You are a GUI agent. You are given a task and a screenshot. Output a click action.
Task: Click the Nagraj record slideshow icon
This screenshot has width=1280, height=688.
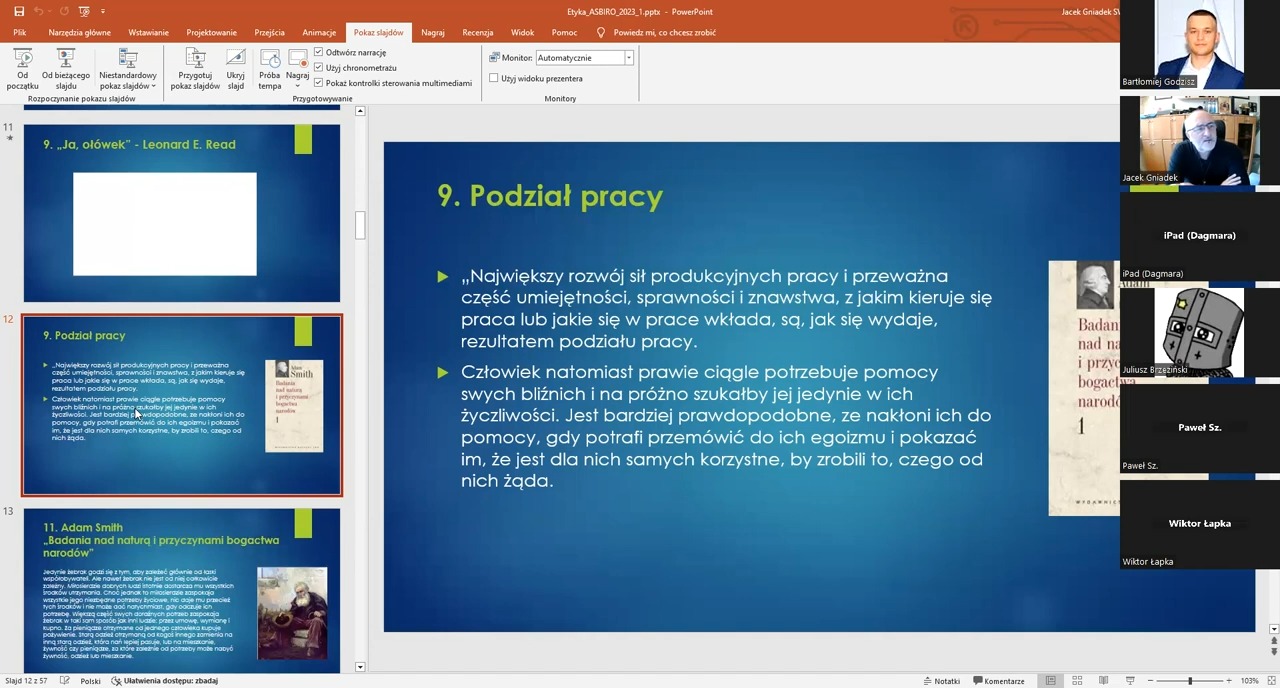[298, 59]
